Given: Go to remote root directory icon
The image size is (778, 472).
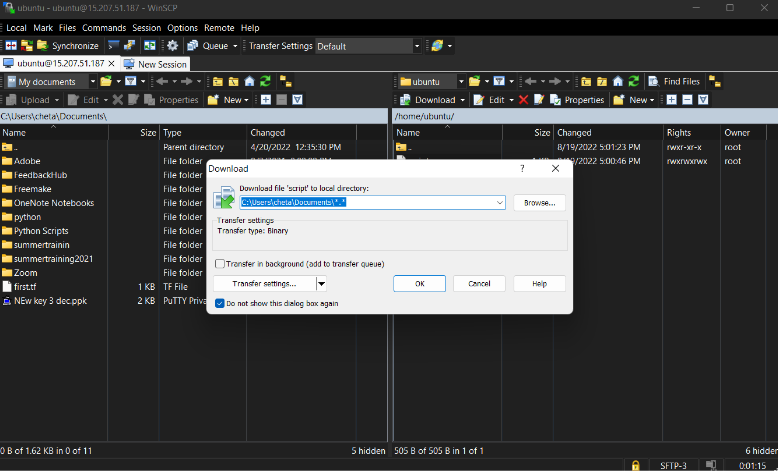Looking at the screenshot, I should click(x=602, y=81).
